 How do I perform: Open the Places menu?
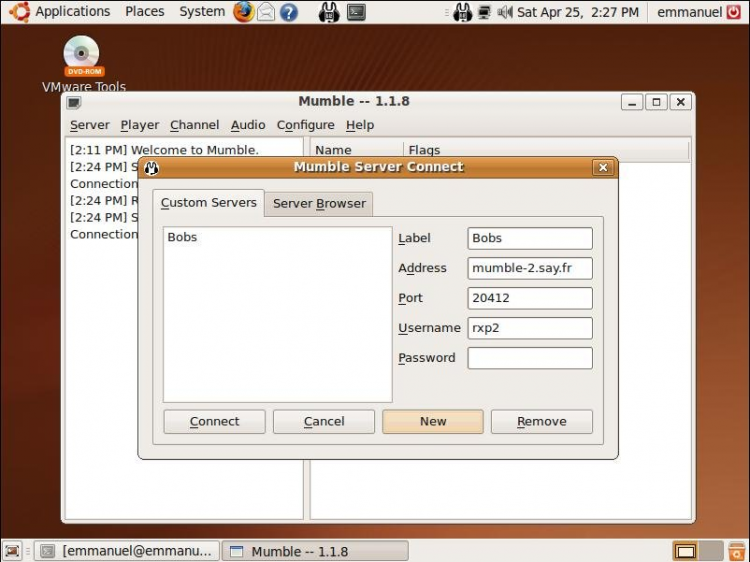click(x=144, y=11)
